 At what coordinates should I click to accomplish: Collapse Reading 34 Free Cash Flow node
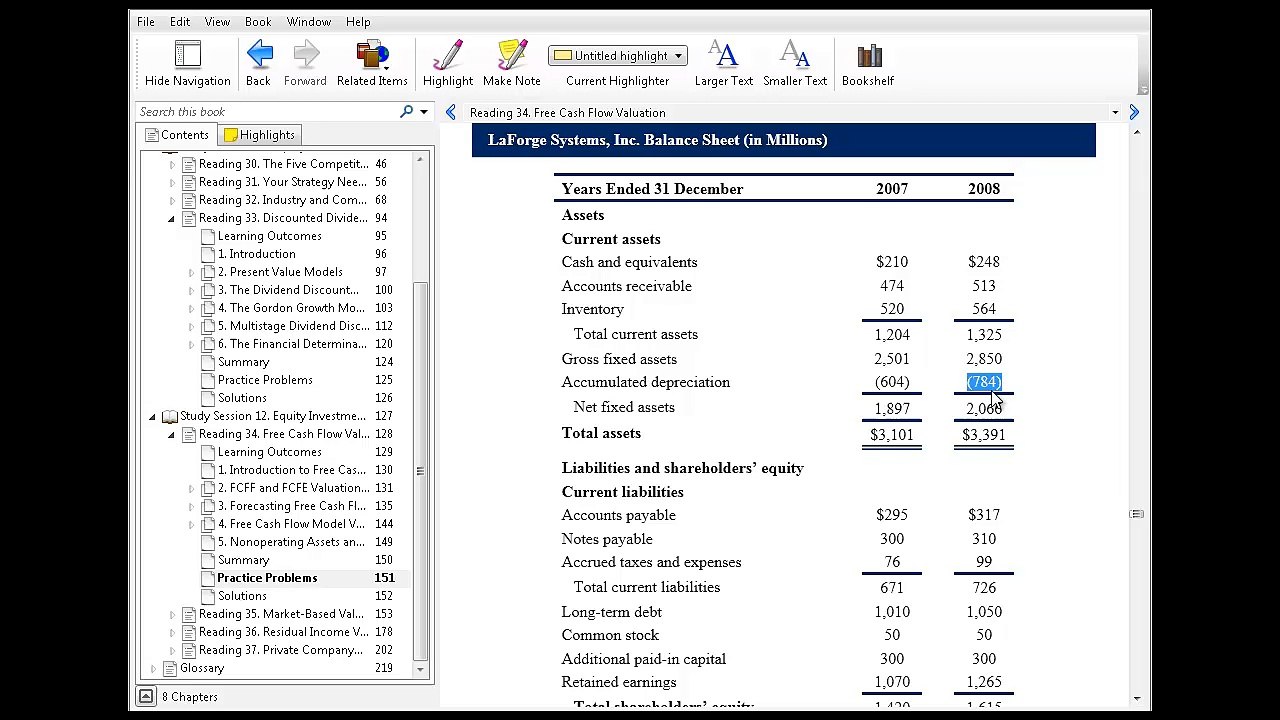(x=172, y=434)
